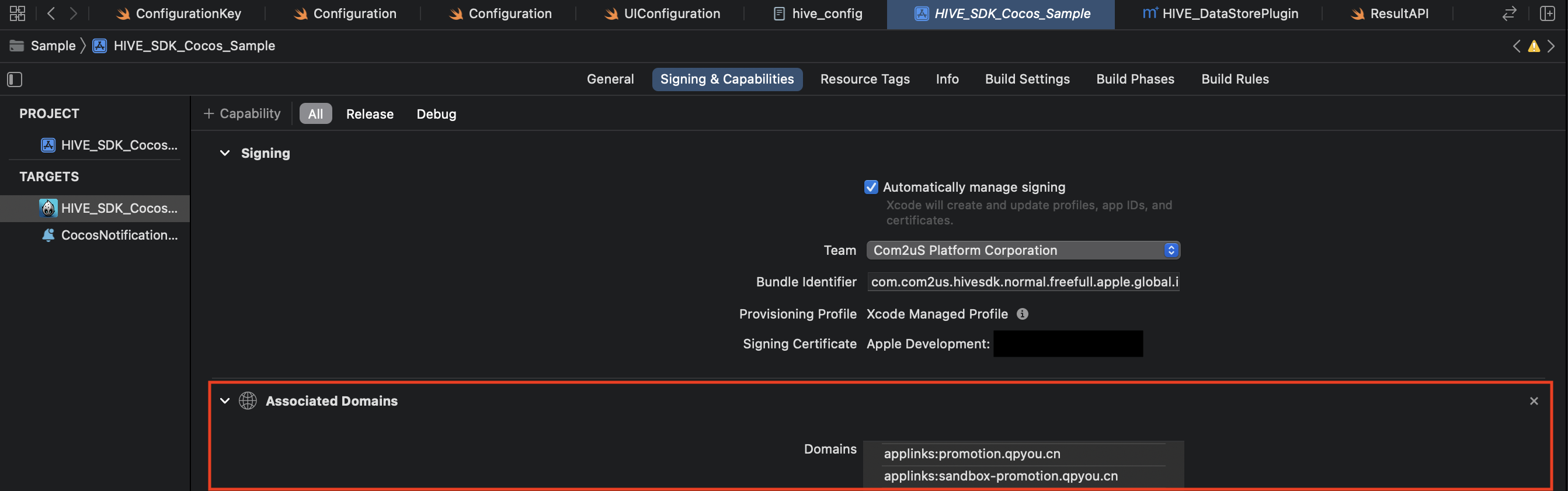Viewport: 1568px width, 491px height.
Task: Click the Sample folder icon in breadcrumb
Action: point(17,46)
